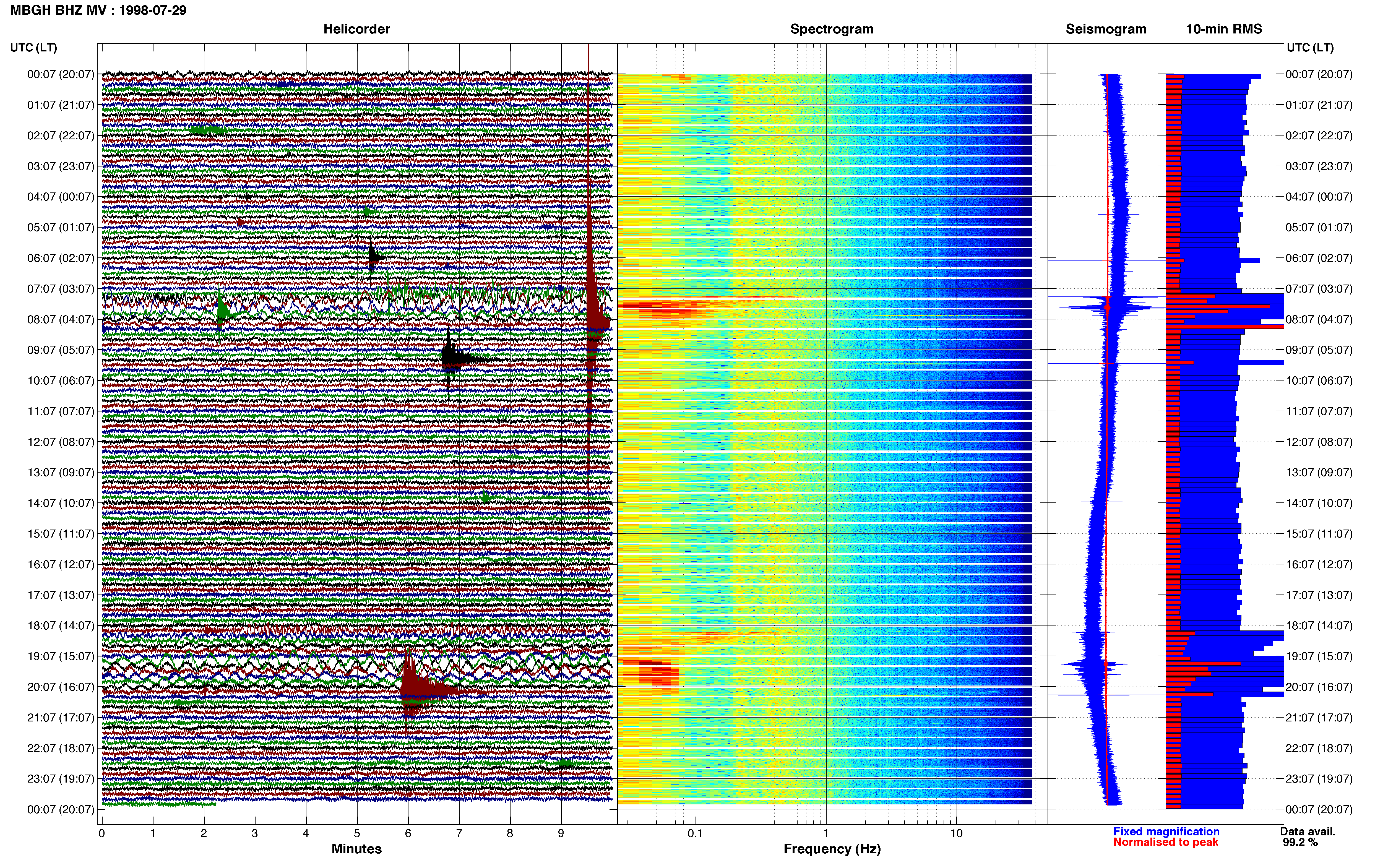Click right-side time label '08:07 (04:07)'
The image size is (1388, 868).
(1319, 319)
